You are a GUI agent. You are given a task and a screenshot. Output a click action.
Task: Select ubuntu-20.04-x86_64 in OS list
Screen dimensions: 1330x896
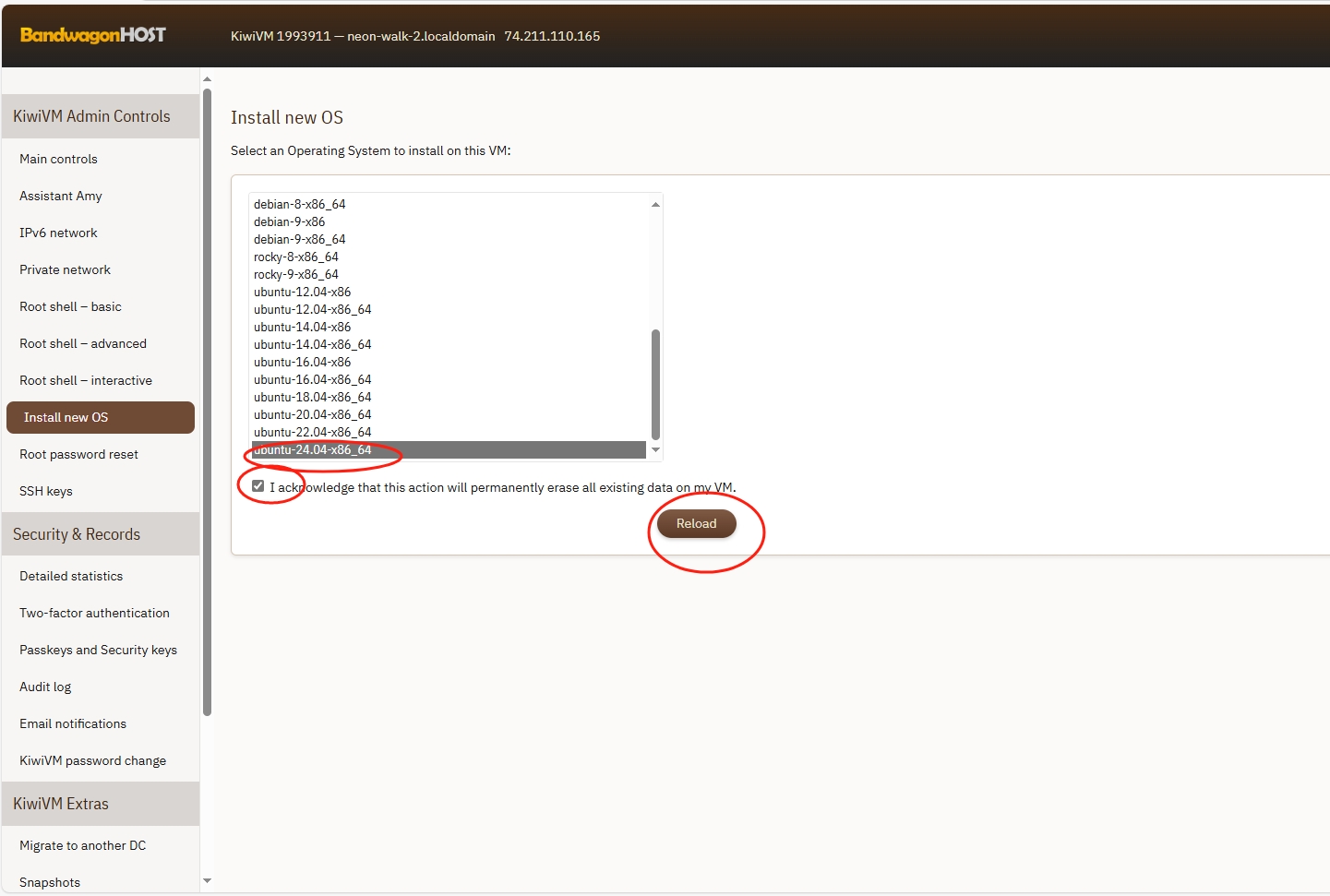pyautogui.click(x=449, y=414)
